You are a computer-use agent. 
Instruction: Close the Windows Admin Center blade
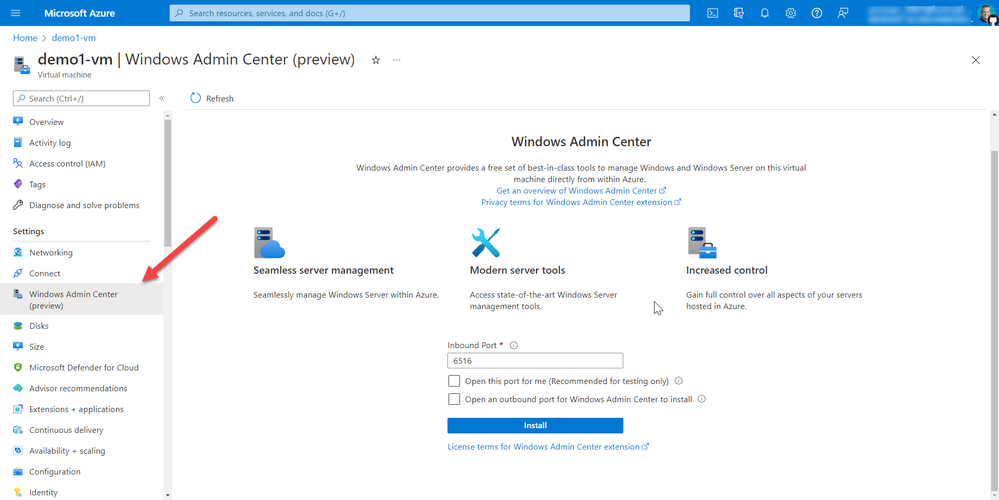(x=975, y=60)
